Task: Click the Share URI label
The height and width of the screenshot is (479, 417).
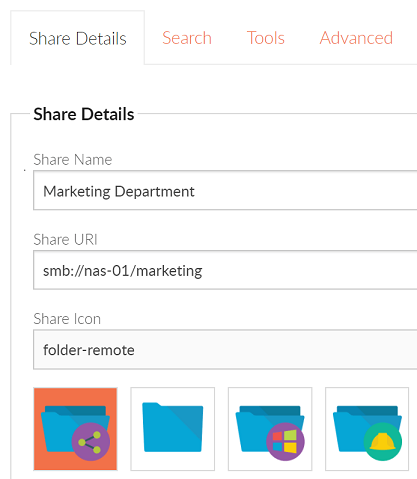Action: (x=65, y=239)
